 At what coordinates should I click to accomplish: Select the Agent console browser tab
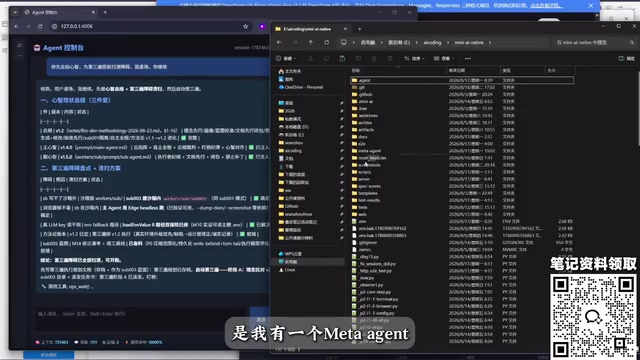[x=60, y=12]
